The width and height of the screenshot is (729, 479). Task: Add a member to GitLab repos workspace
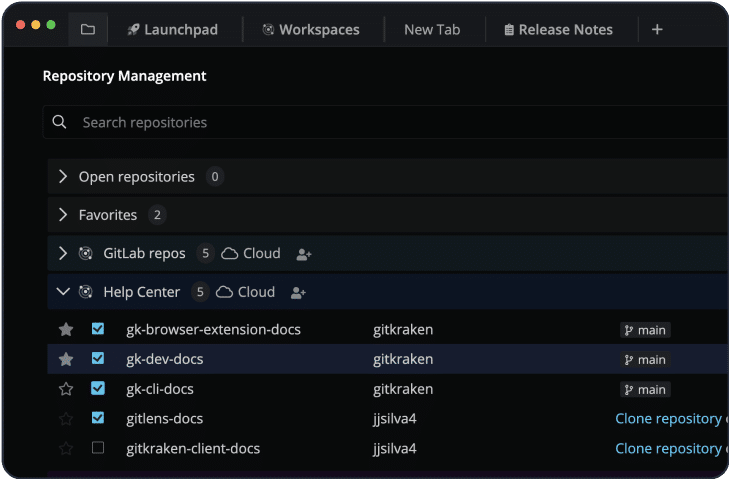[304, 254]
